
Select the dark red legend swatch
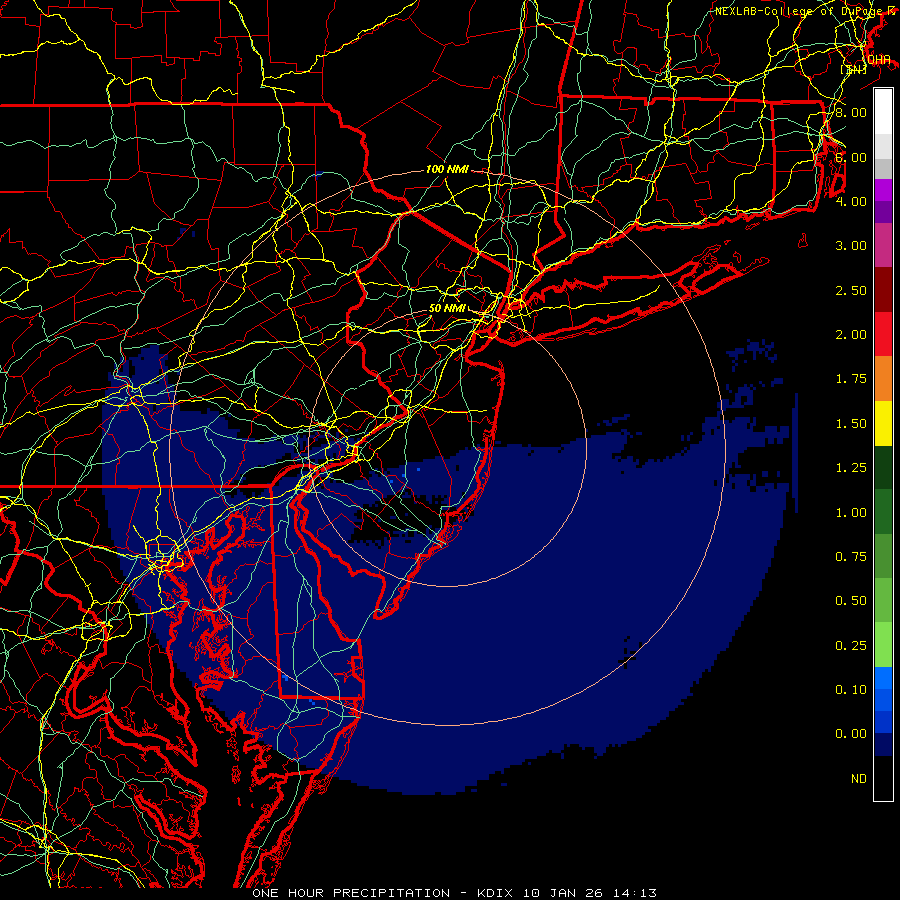point(883,290)
